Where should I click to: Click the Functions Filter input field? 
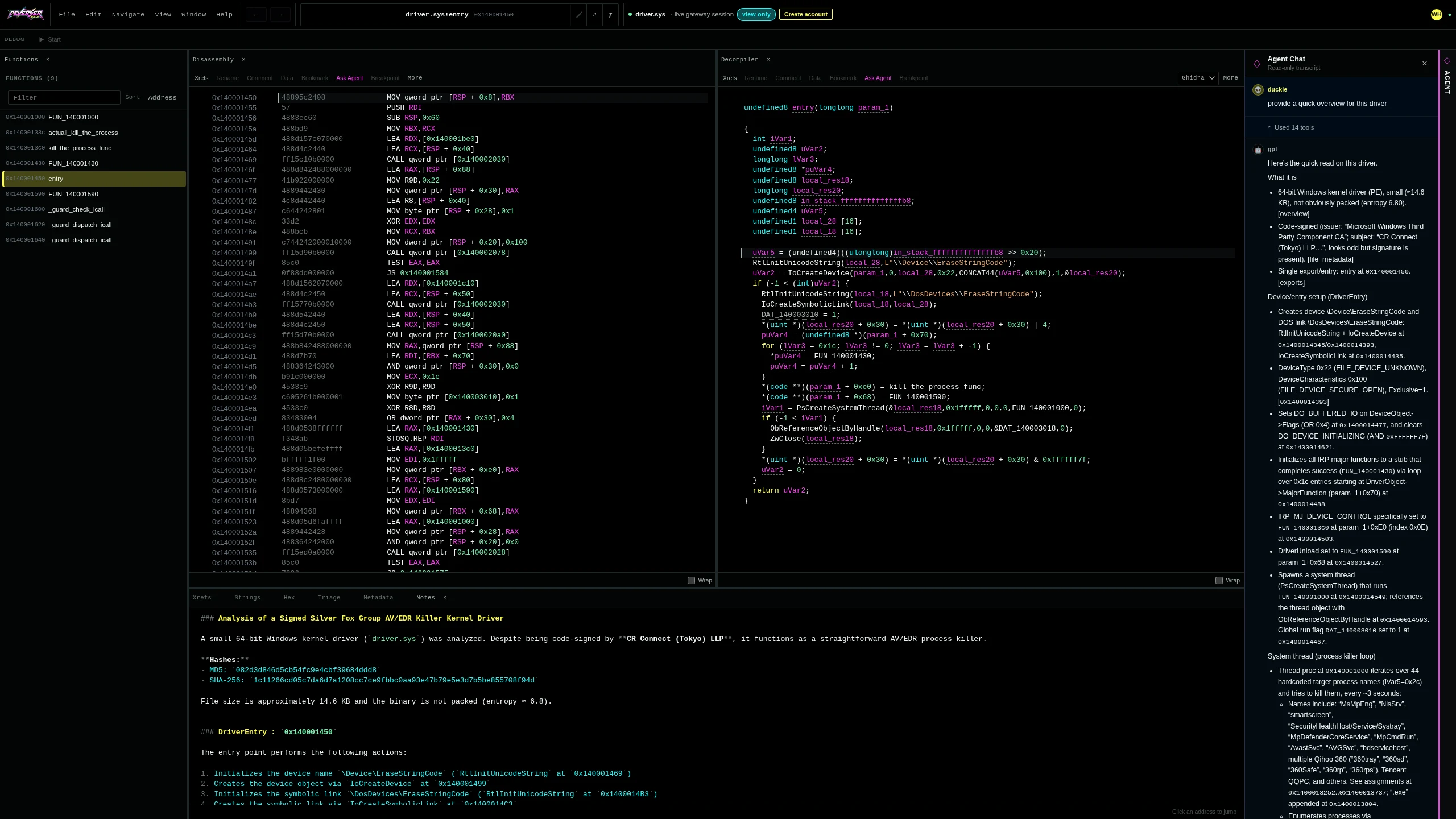[64, 97]
